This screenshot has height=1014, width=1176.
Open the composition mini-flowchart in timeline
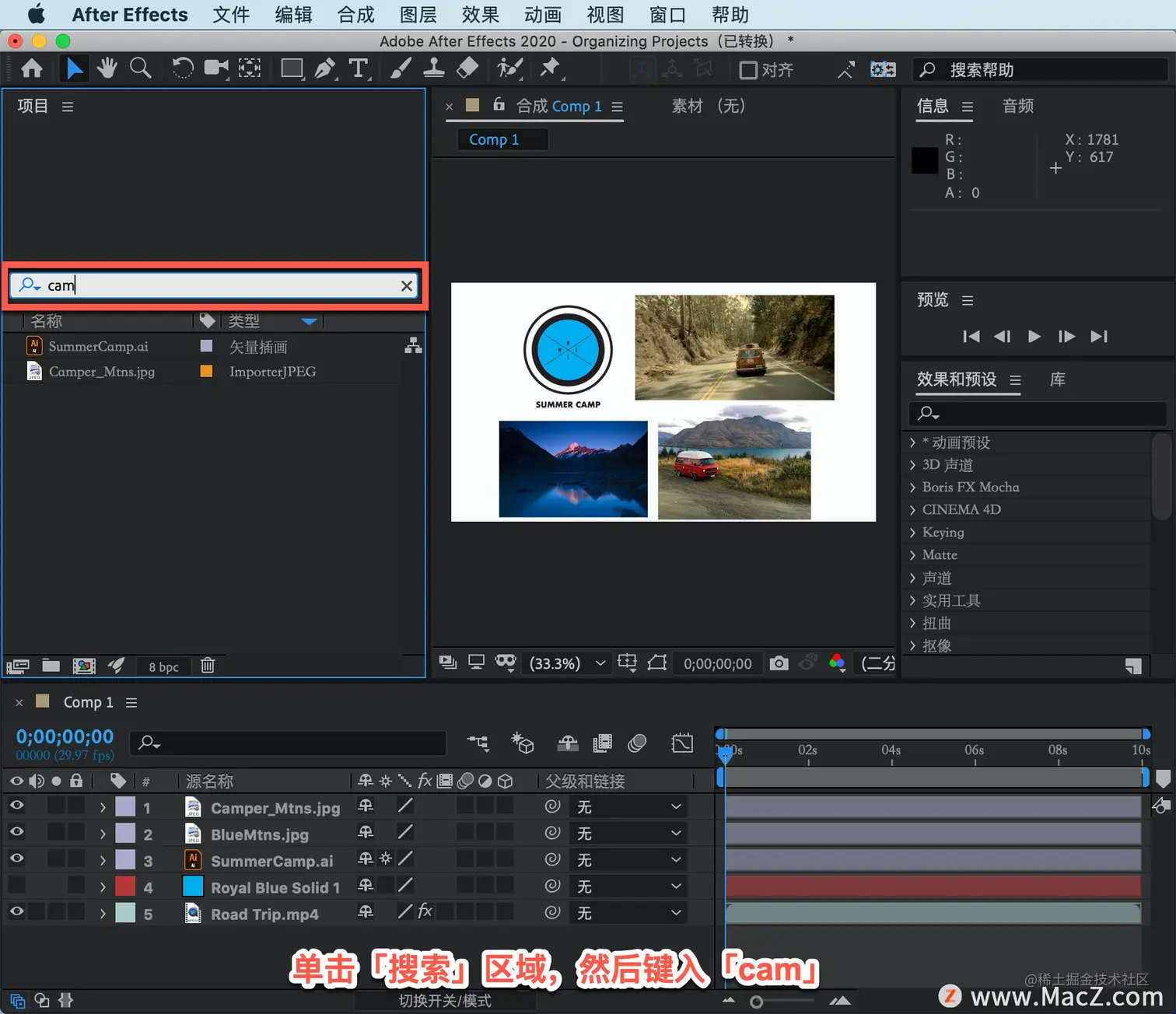click(478, 743)
